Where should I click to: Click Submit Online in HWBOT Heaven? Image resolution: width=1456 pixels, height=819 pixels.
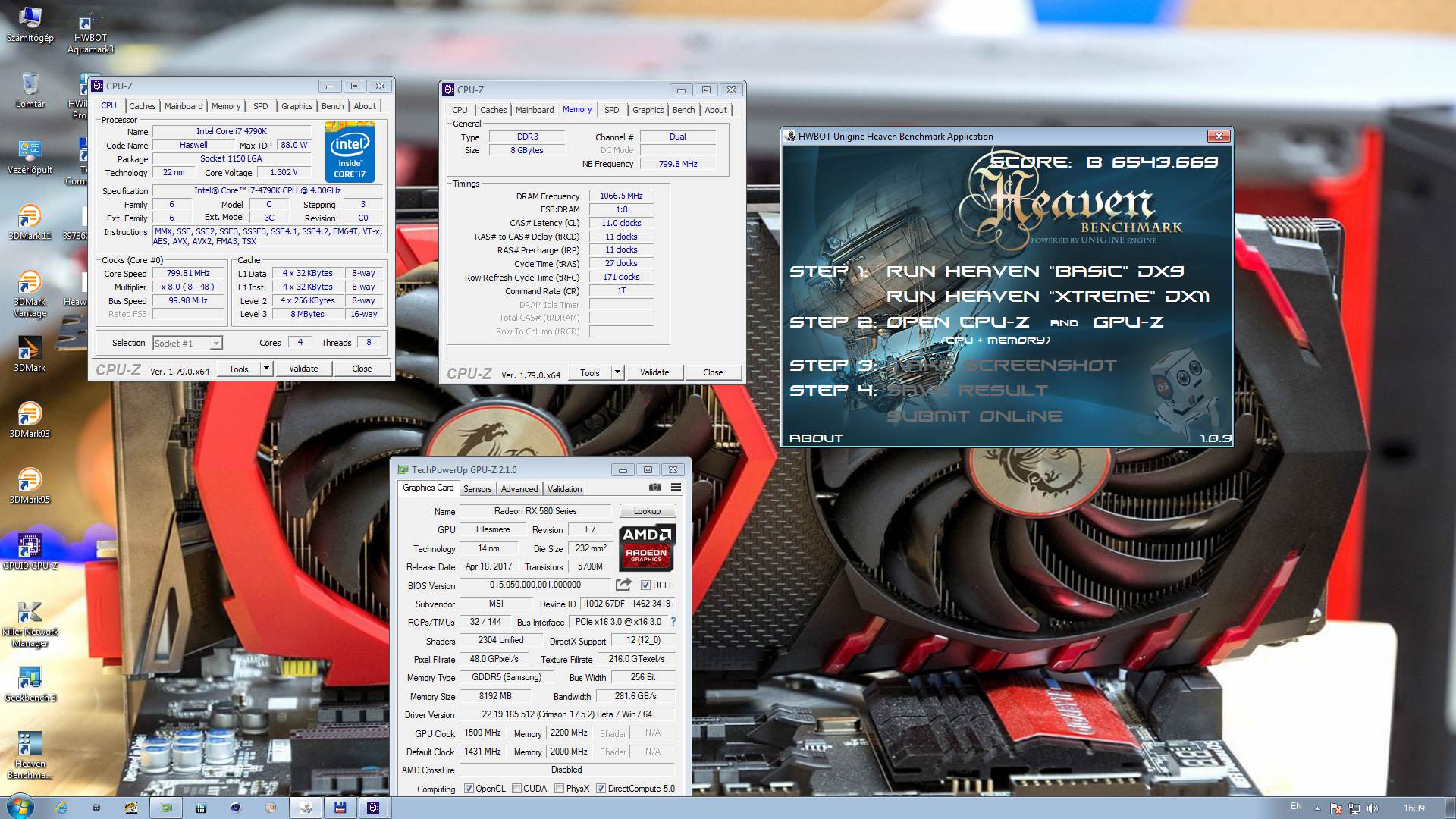coord(974,416)
